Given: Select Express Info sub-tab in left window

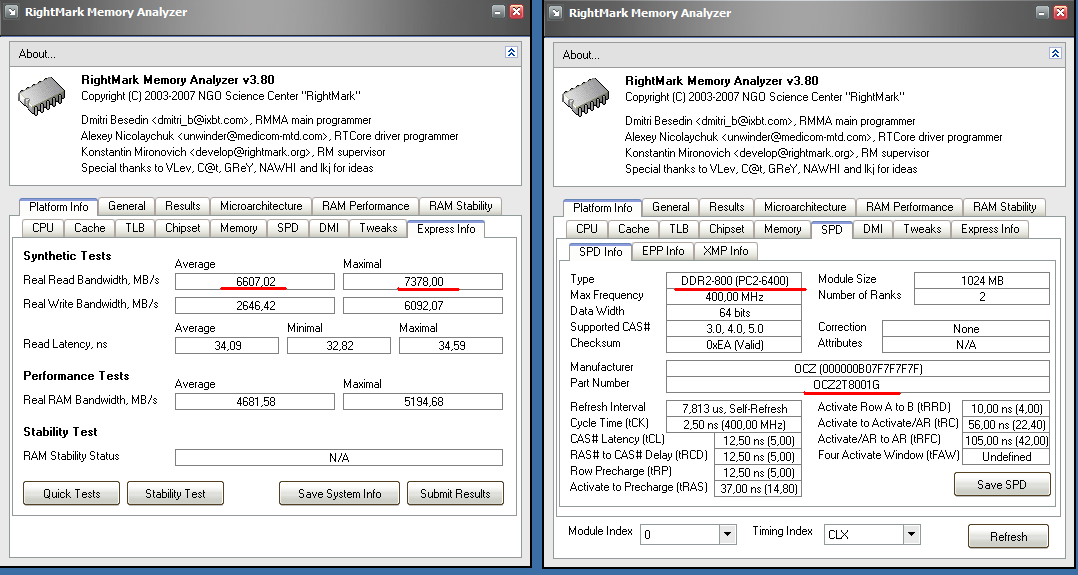Looking at the screenshot, I should [x=446, y=228].
